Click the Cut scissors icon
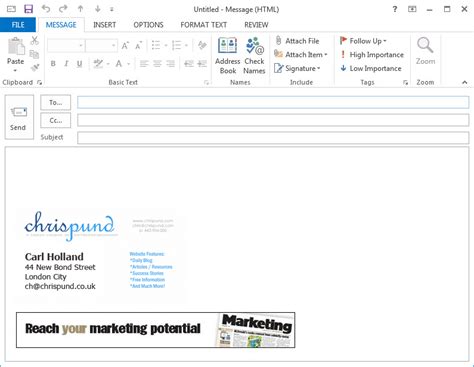 [34, 41]
